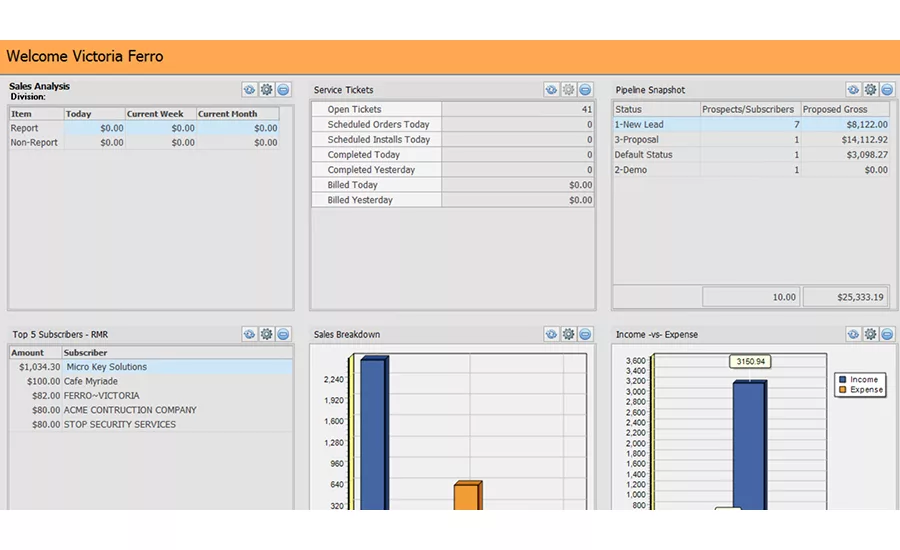
Task: Collapse the Pipeline Snapshot panel
Action: click(x=887, y=90)
